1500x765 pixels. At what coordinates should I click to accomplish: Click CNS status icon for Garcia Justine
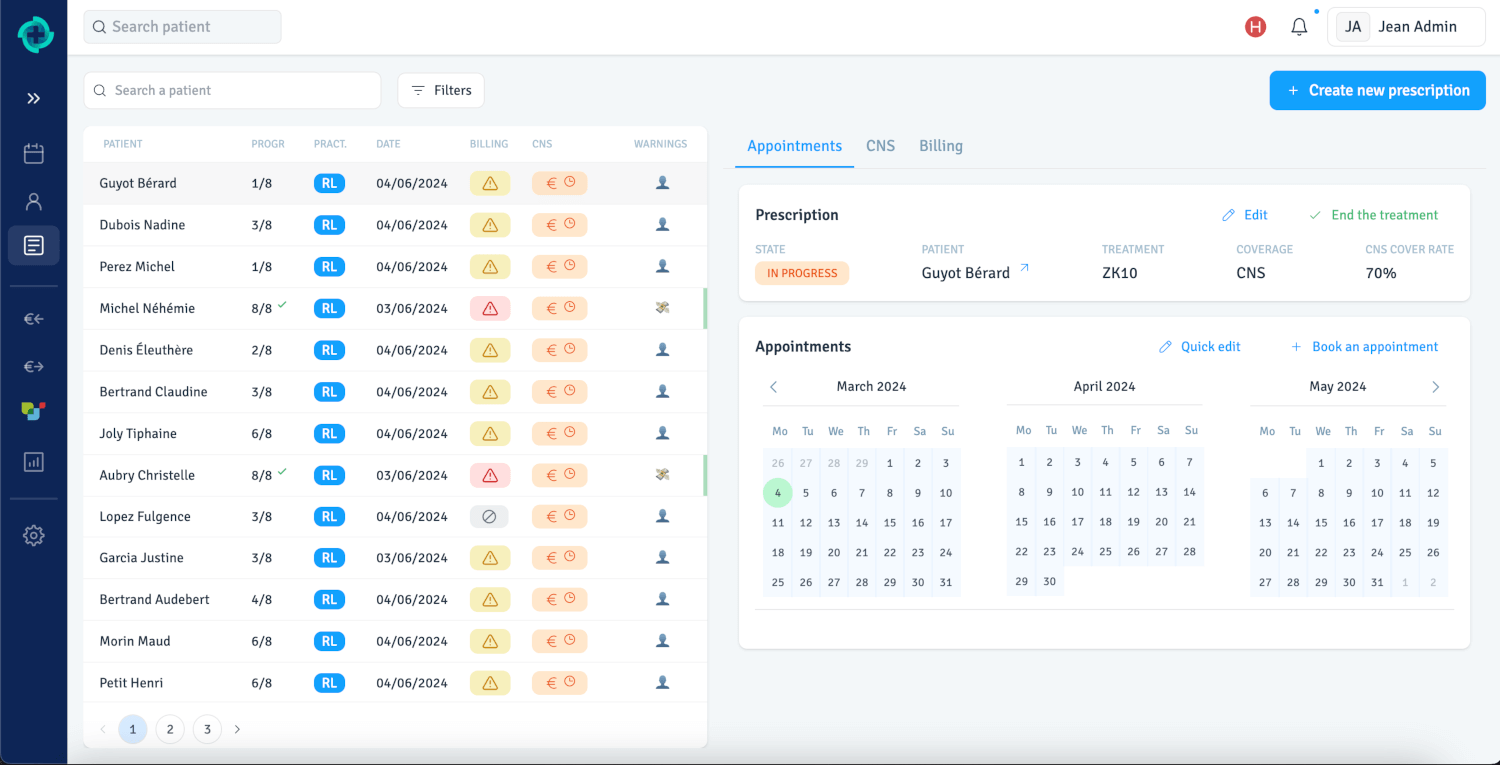click(559, 558)
